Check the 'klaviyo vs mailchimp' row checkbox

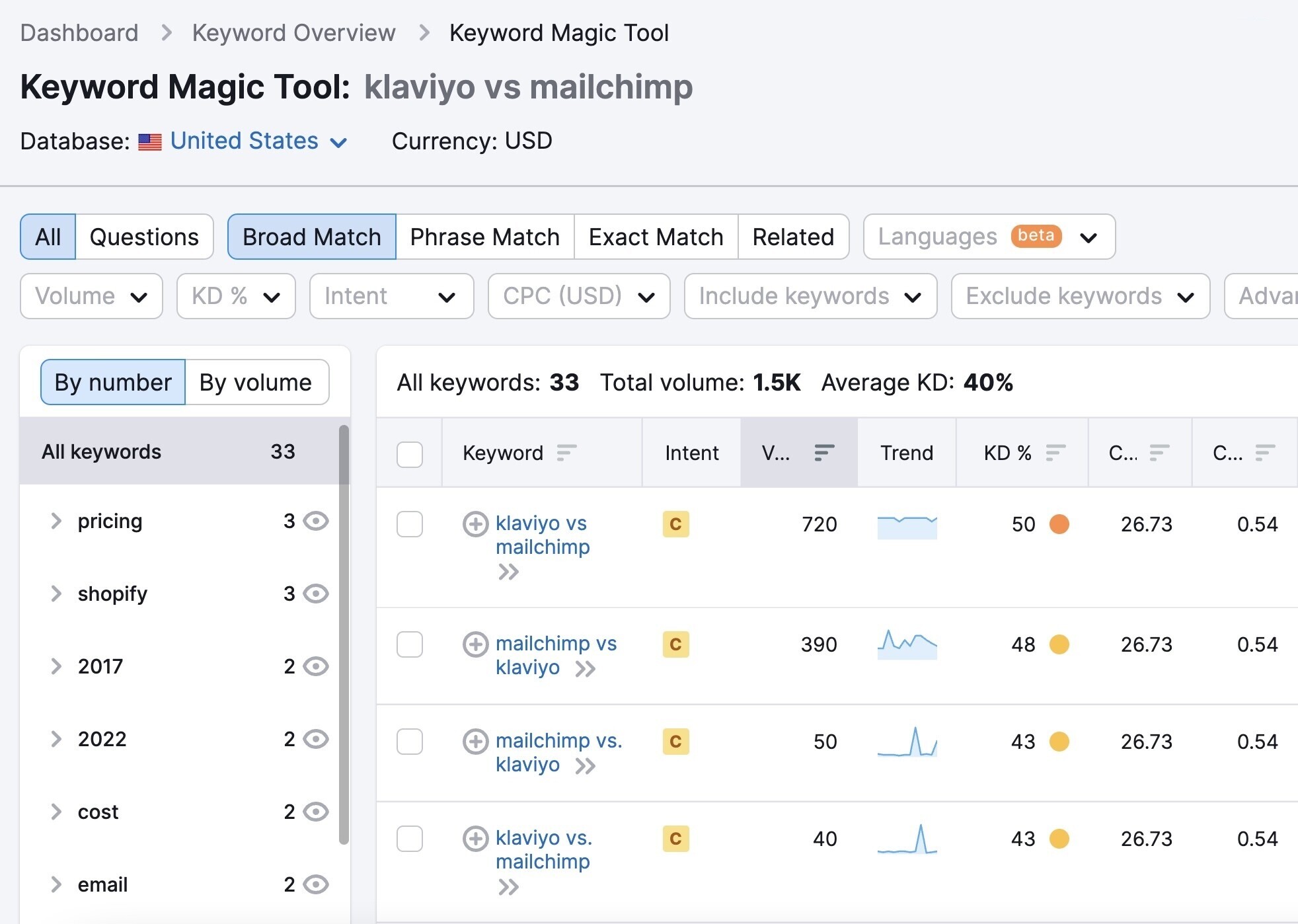[x=410, y=524]
